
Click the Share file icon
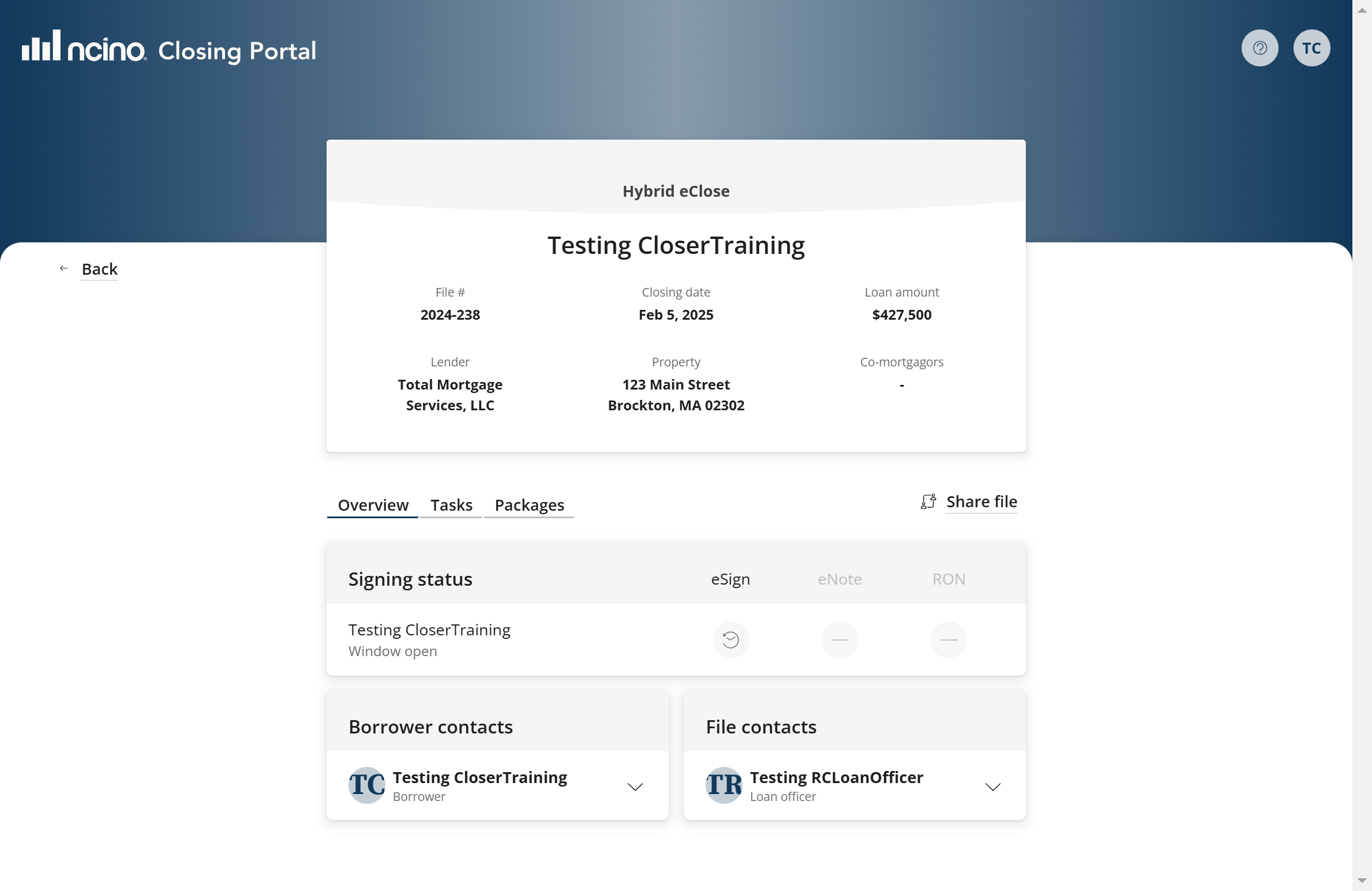(x=928, y=501)
